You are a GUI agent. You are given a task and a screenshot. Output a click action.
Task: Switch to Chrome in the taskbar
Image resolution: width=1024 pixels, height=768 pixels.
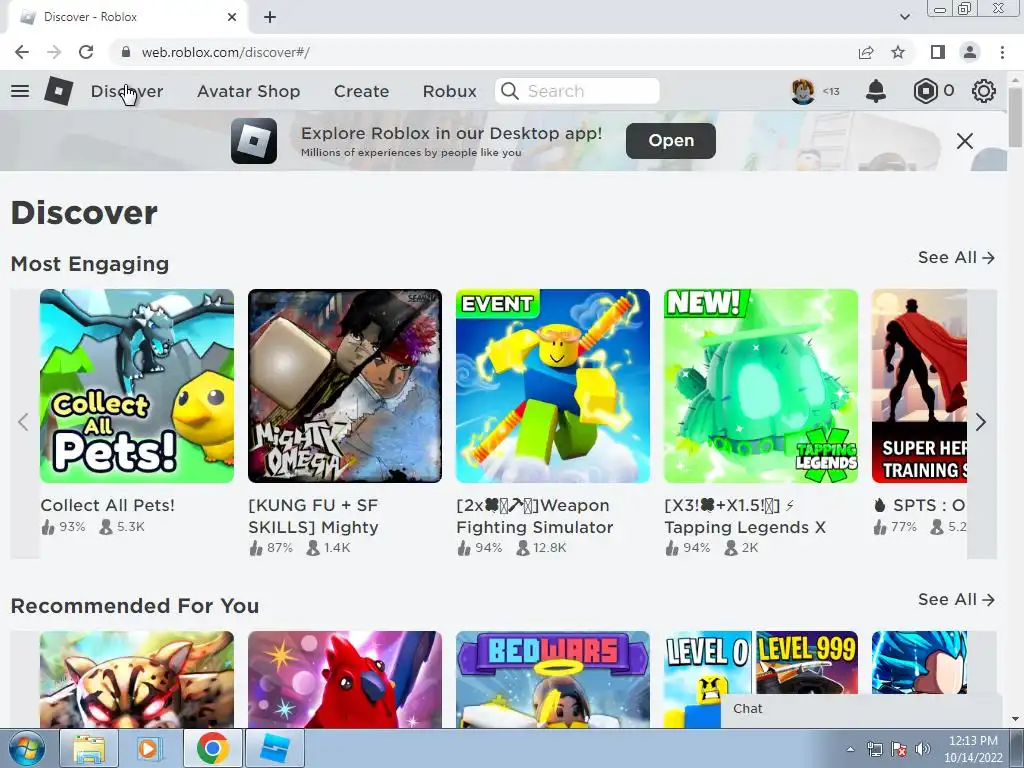click(x=212, y=748)
